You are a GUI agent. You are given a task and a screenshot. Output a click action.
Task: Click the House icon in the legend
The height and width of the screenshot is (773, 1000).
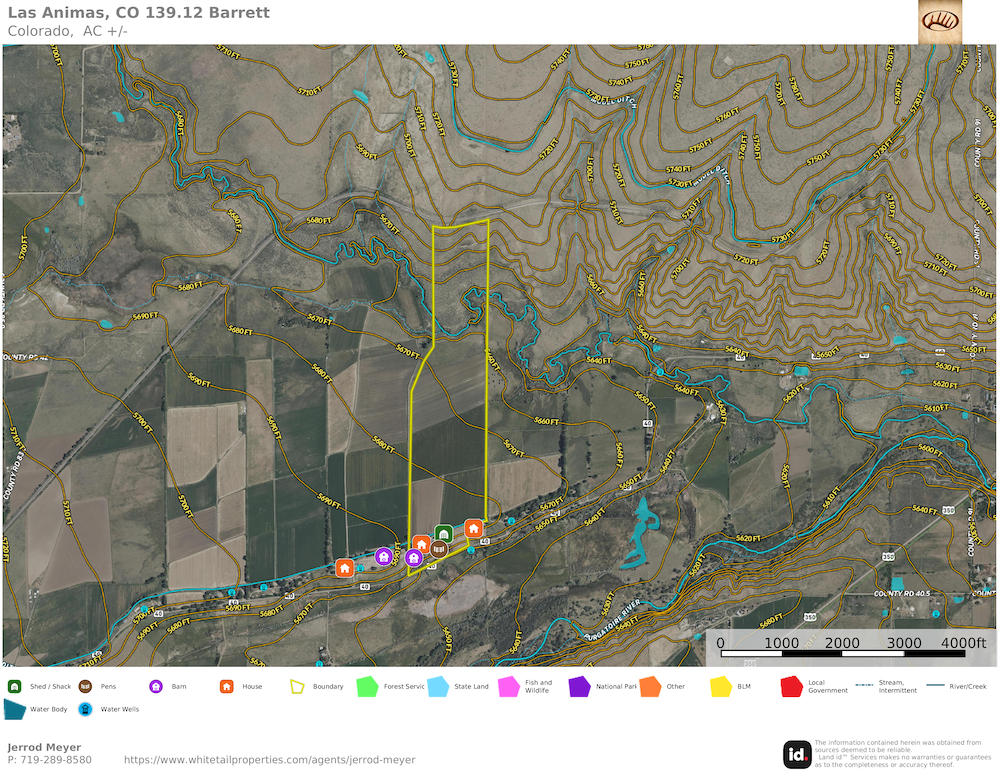(x=226, y=686)
